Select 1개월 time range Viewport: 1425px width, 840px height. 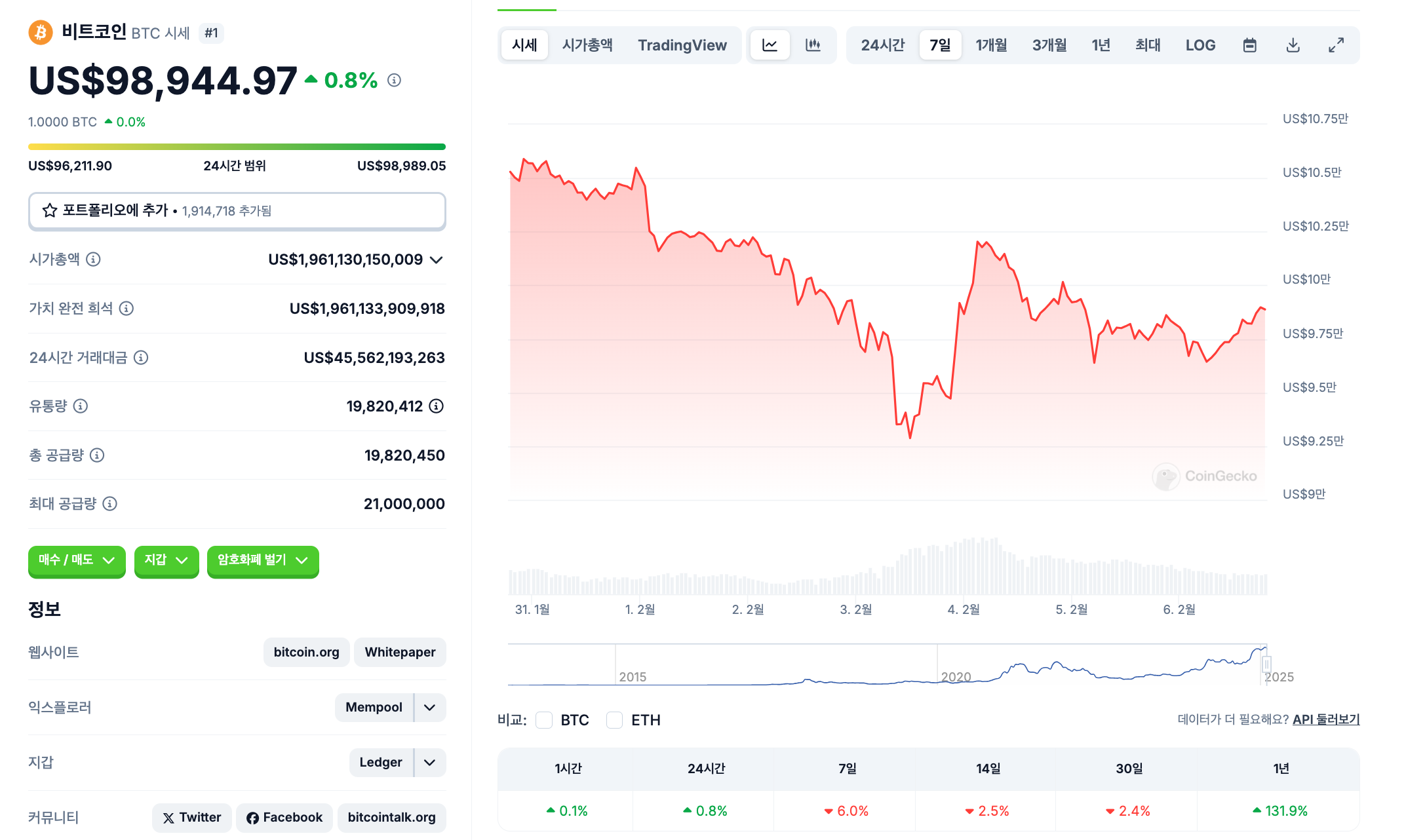(x=991, y=45)
